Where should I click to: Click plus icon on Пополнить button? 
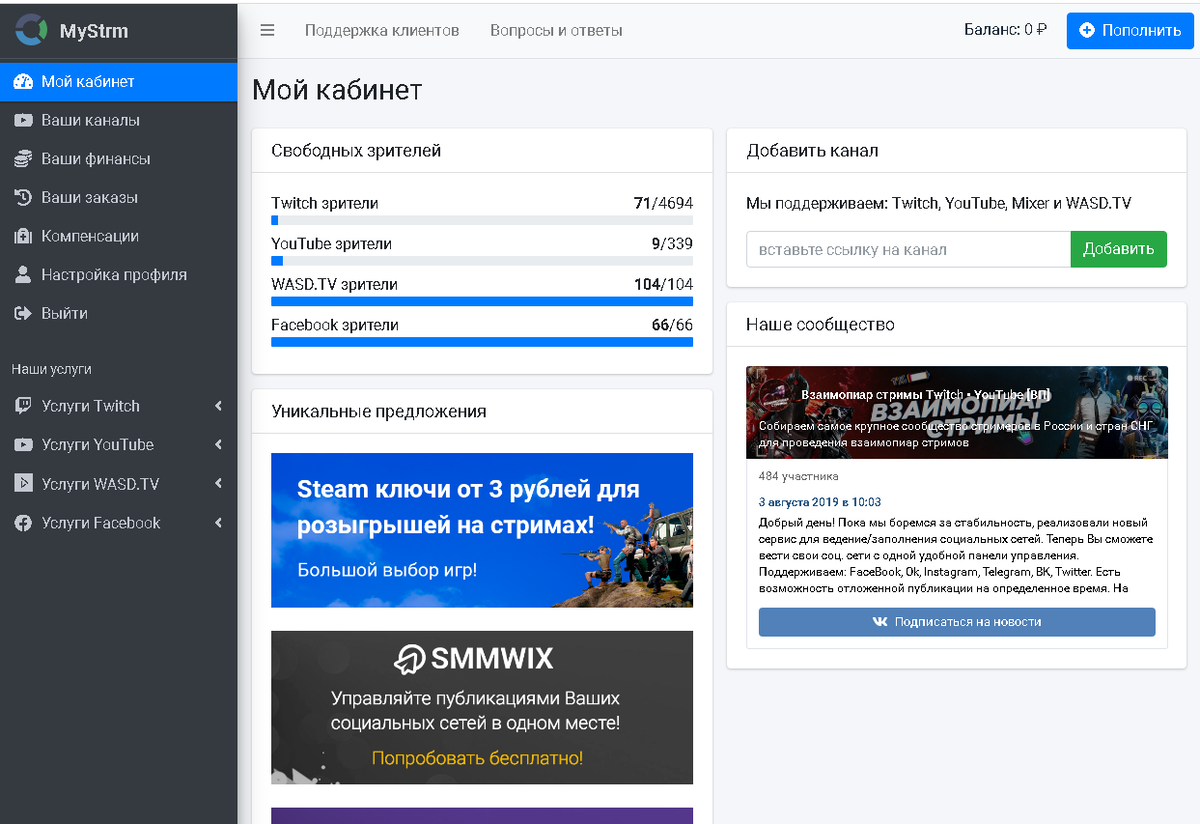point(1087,30)
